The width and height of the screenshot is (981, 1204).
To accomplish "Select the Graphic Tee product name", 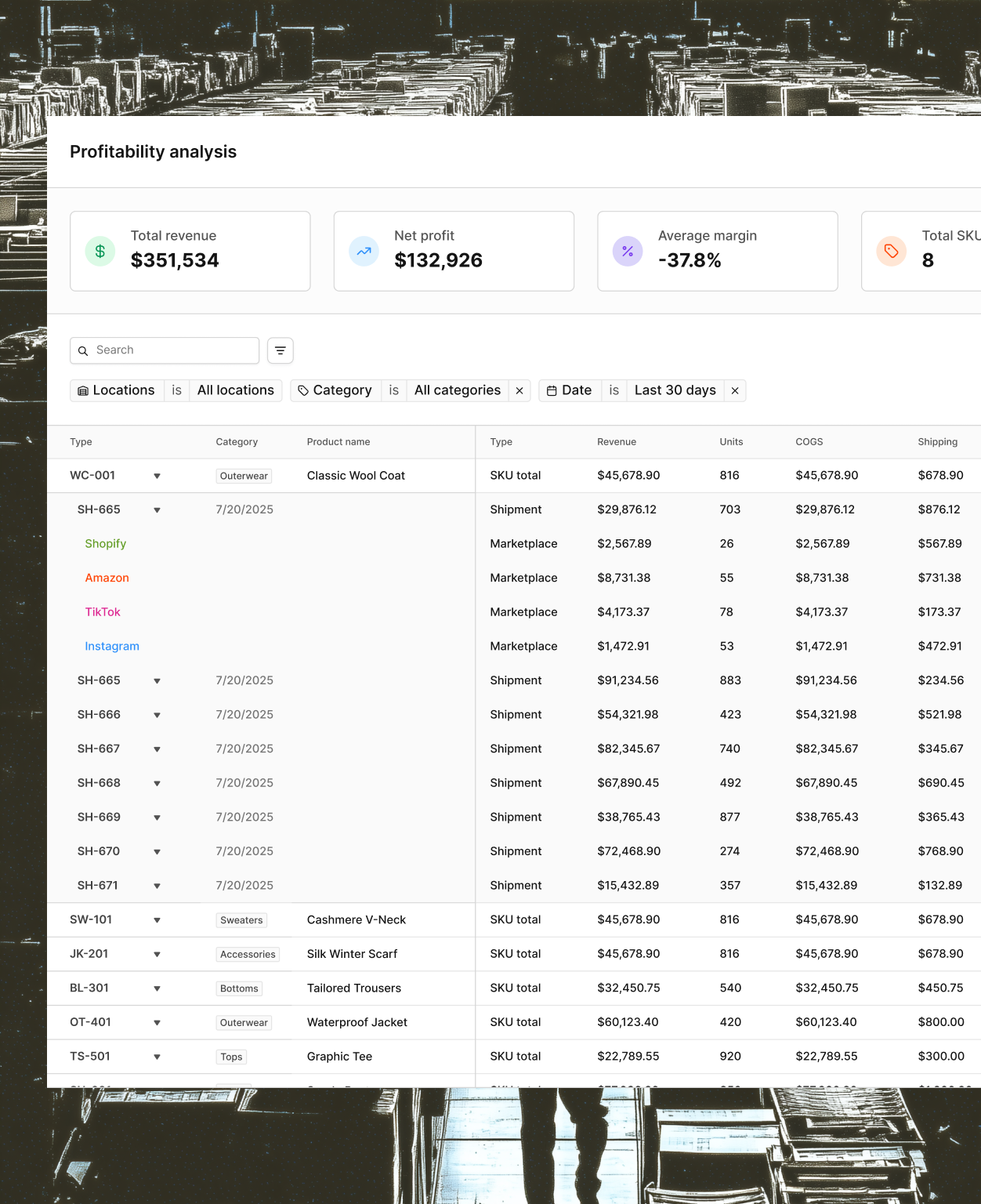I will (x=339, y=1057).
